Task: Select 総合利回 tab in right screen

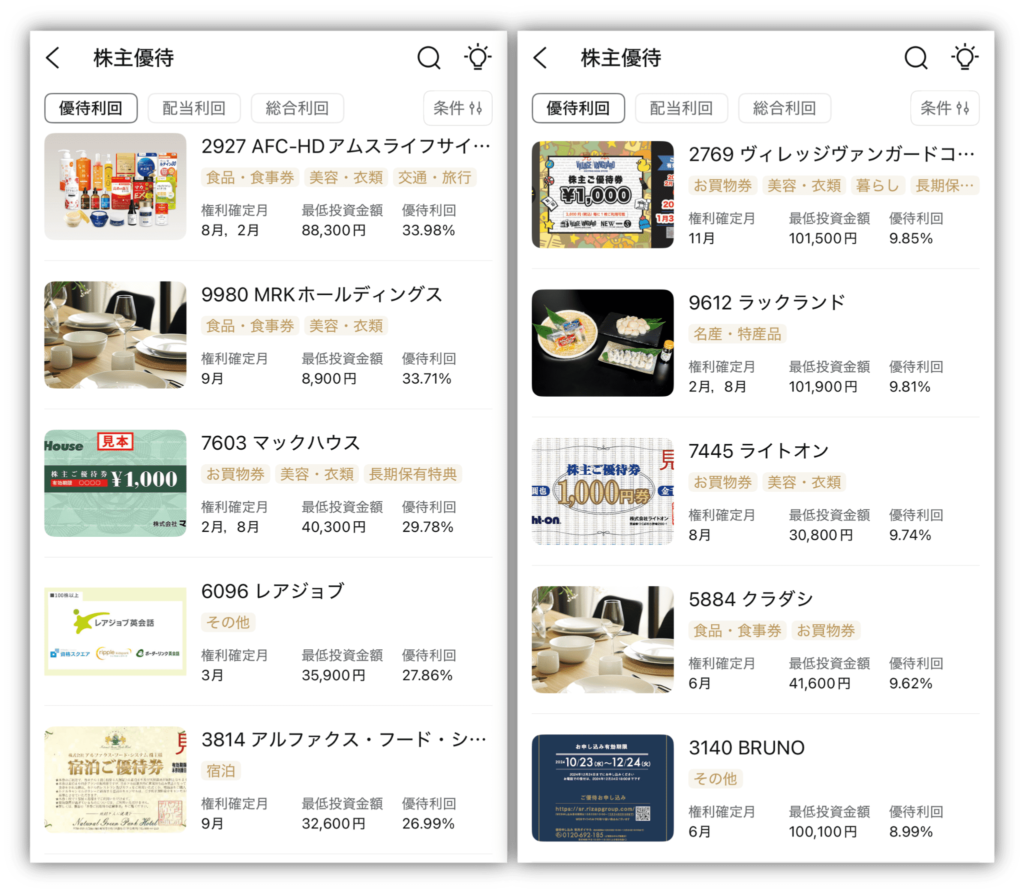Action: click(784, 108)
